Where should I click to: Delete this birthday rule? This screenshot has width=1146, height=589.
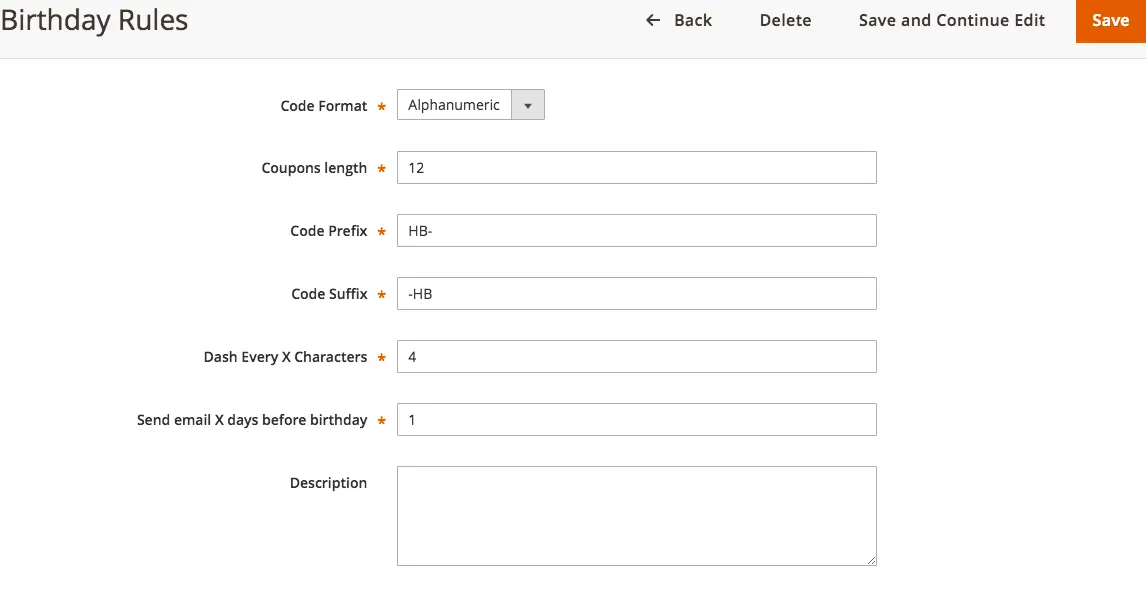point(785,20)
